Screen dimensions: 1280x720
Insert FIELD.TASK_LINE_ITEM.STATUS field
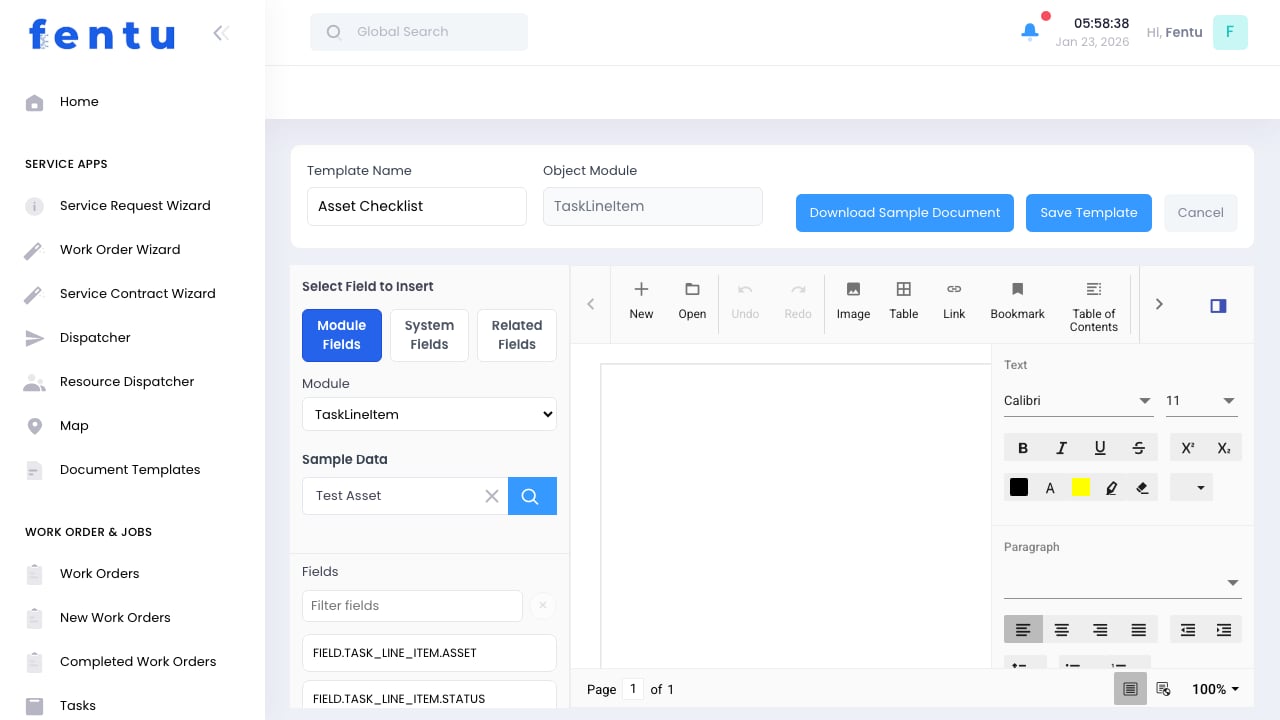[x=429, y=697]
